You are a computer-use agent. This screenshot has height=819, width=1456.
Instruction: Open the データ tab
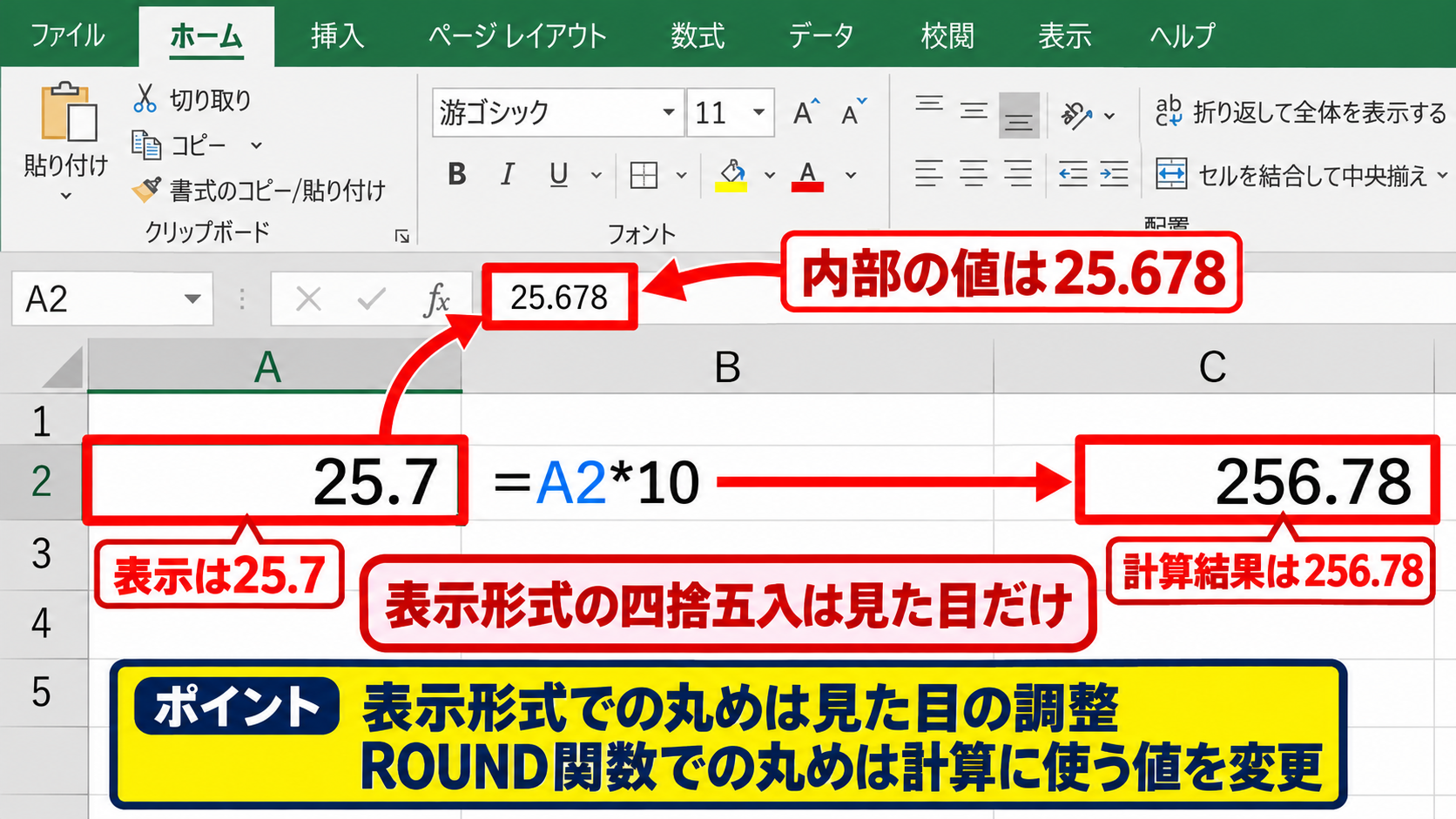[x=820, y=36]
